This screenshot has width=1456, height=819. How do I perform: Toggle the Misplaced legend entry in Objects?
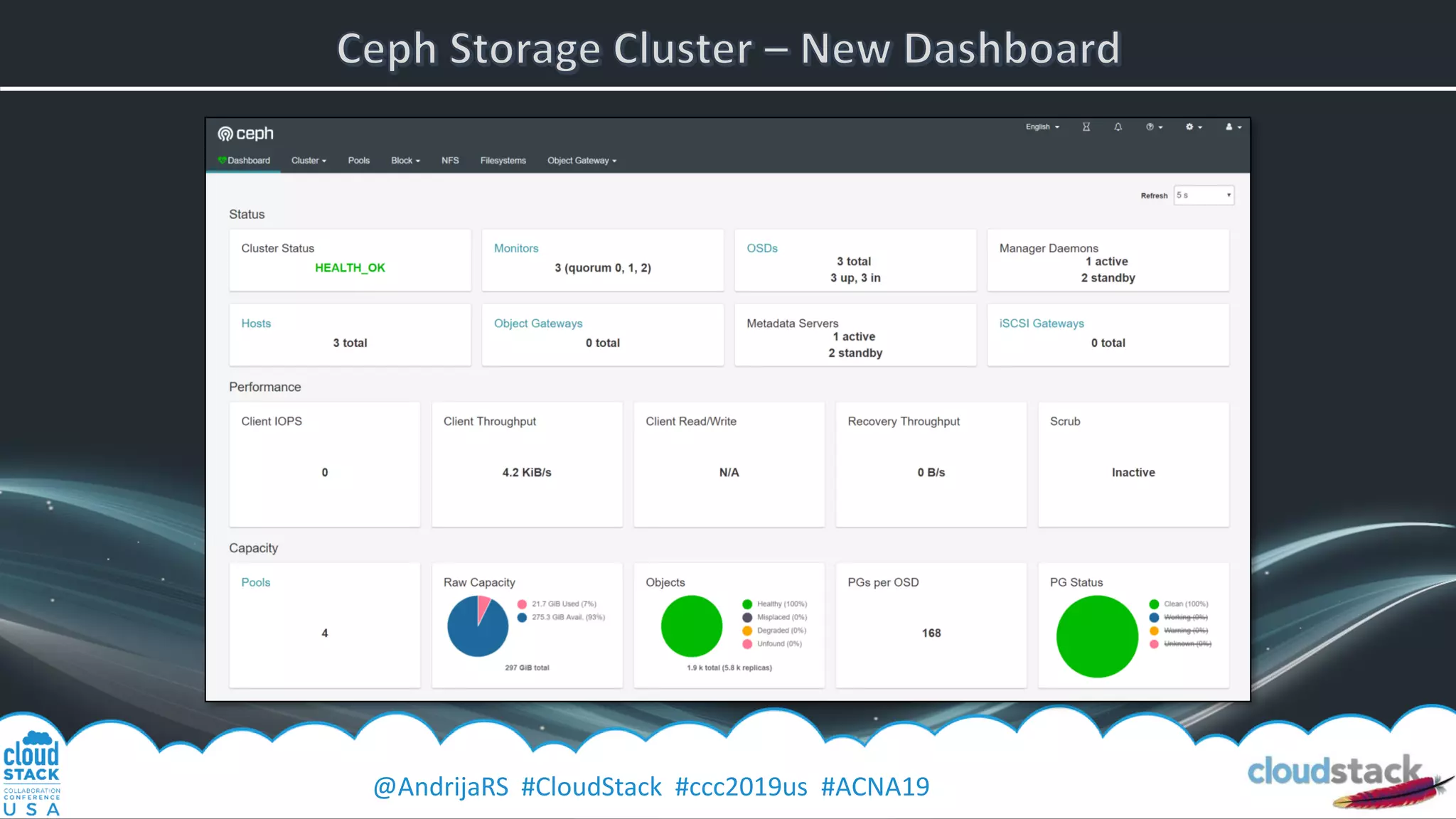(774, 617)
